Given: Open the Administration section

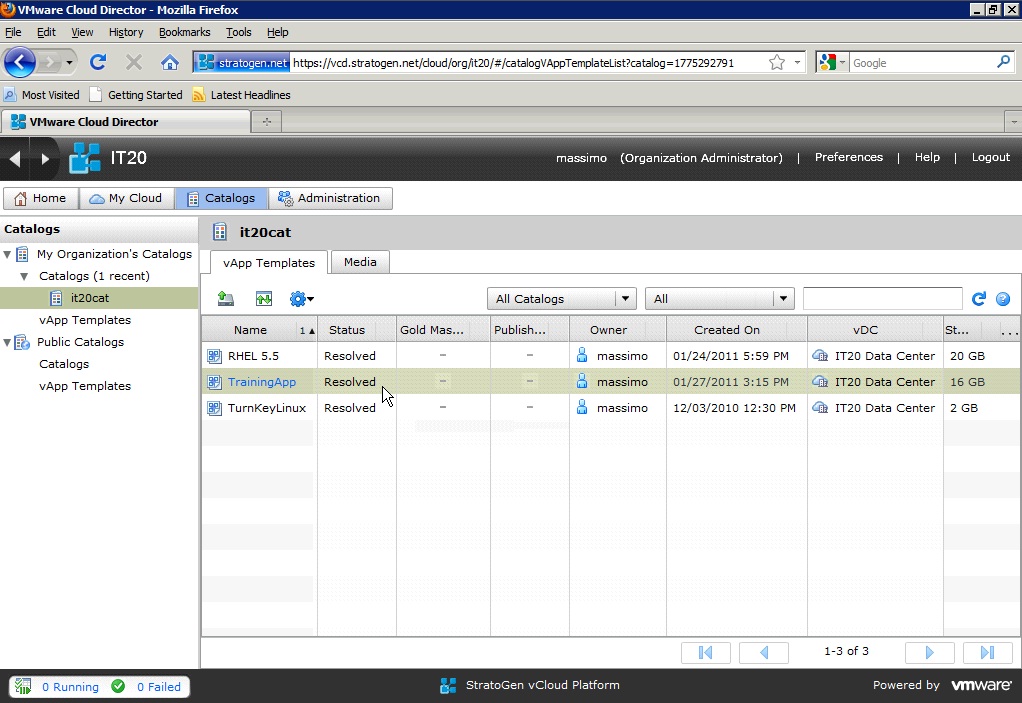Looking at the screenshot, I should coord(330,198).
